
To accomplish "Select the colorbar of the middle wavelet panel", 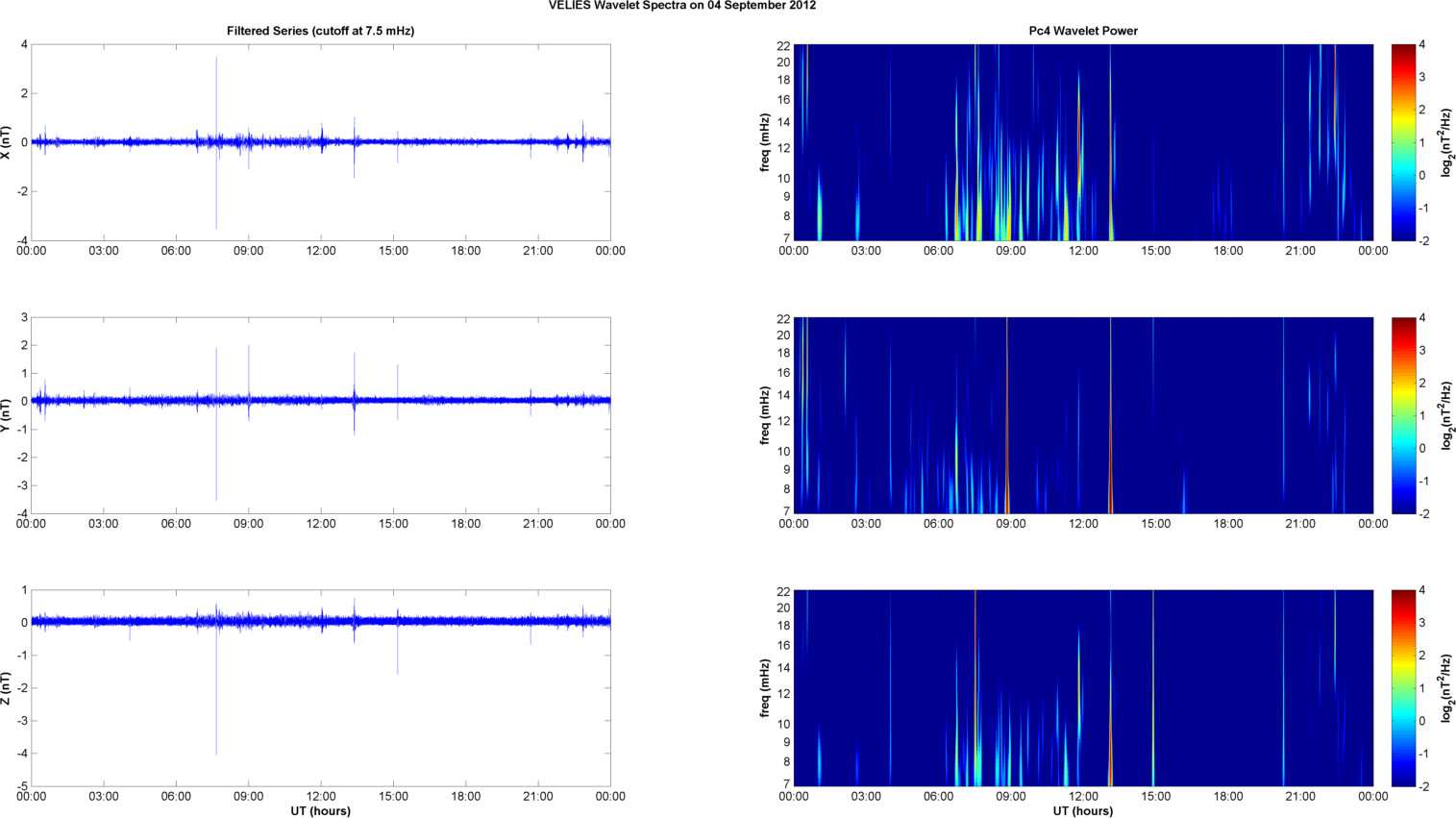I will 1403,415.
